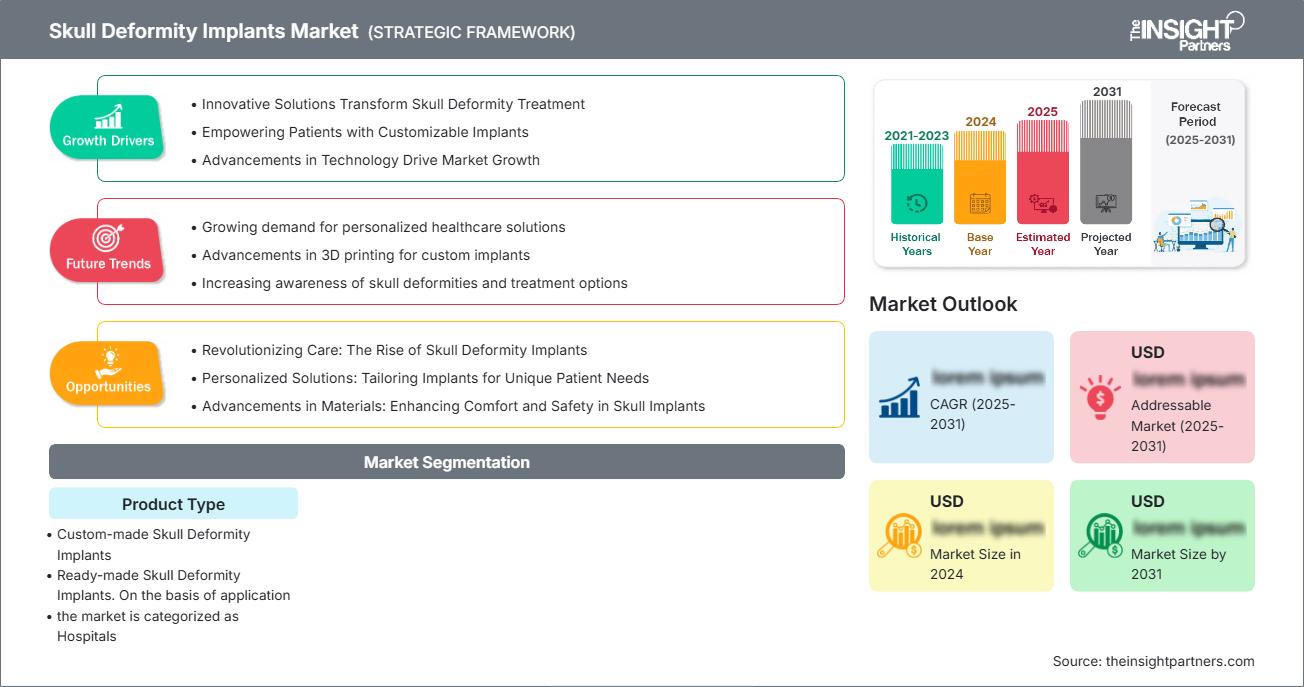Screen dimensions: 1304x687
Task: Click the Base Year calendar icon
Action: (980, 205)
